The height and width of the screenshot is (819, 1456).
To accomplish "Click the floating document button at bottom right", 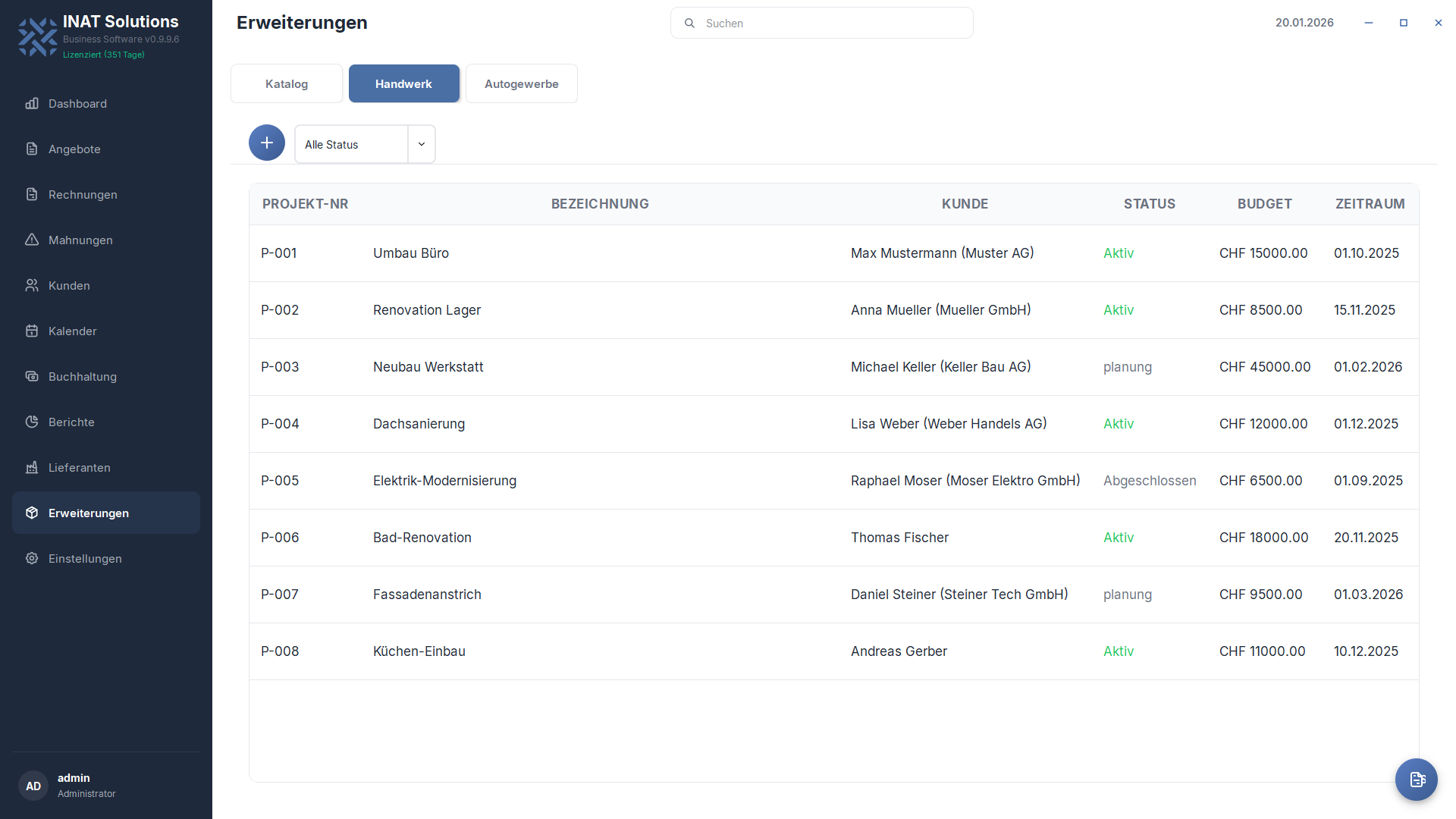I will [1417, 780].
